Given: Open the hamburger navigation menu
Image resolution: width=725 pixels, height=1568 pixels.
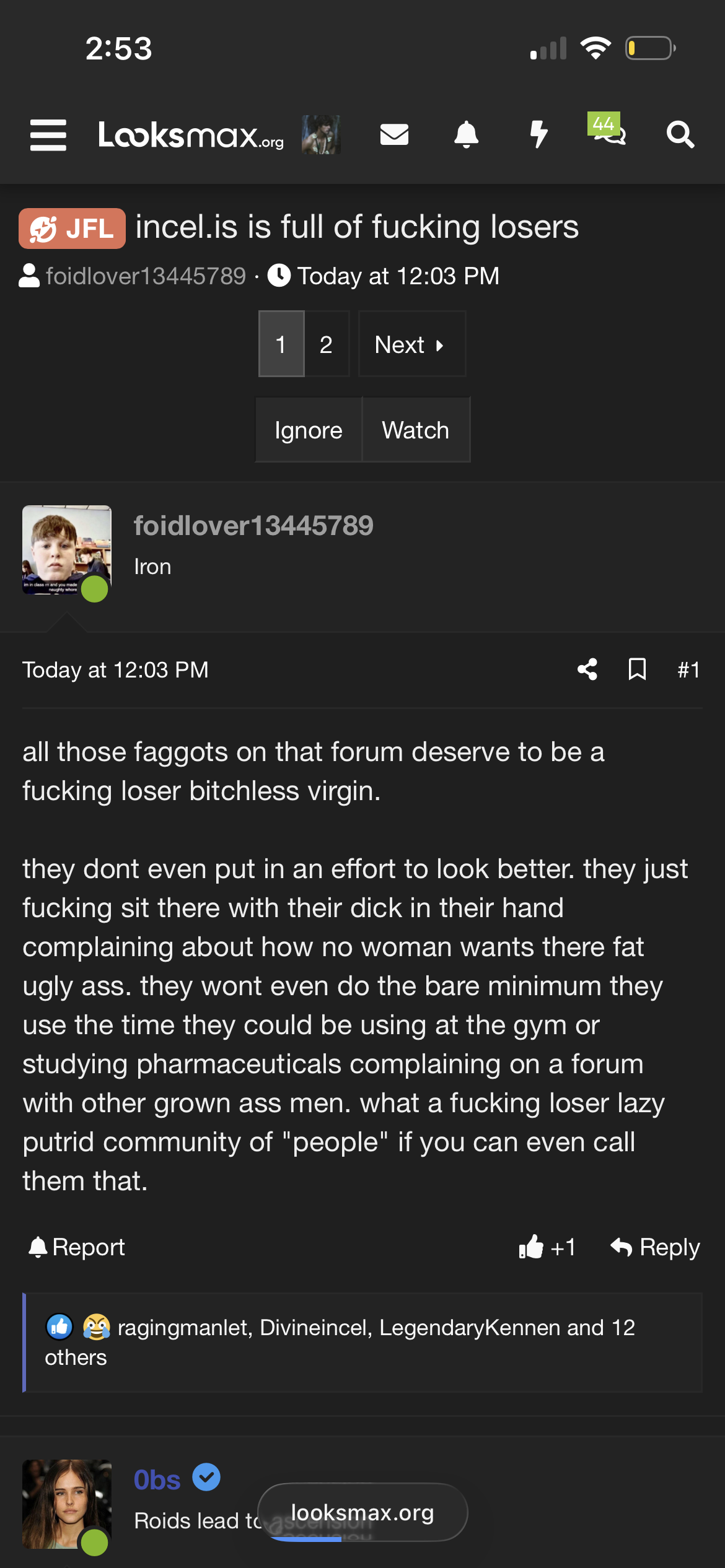Looking at the screenshot, I should coord(48,135).
